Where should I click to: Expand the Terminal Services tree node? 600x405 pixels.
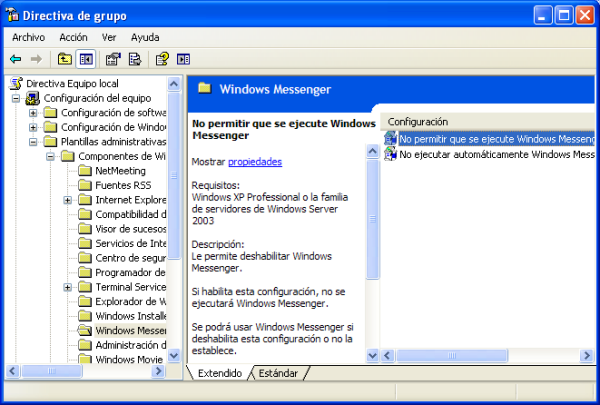pos(67,287)
